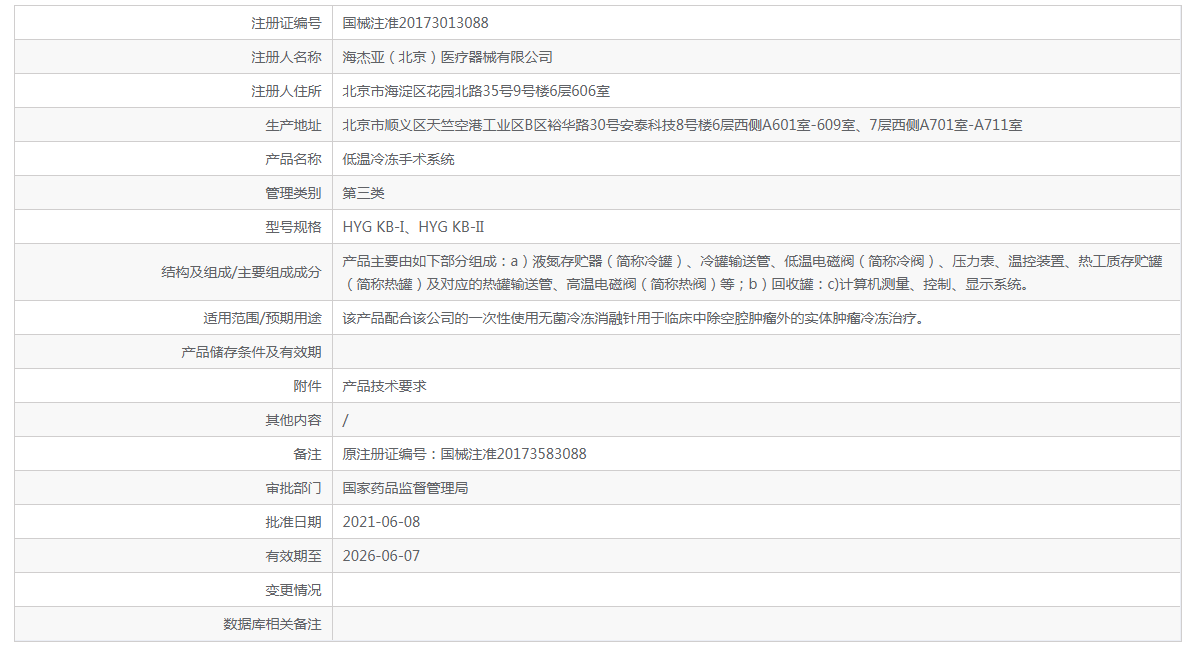Click the 审批部门 label
1197x652 pixels.
click(293, 488)
